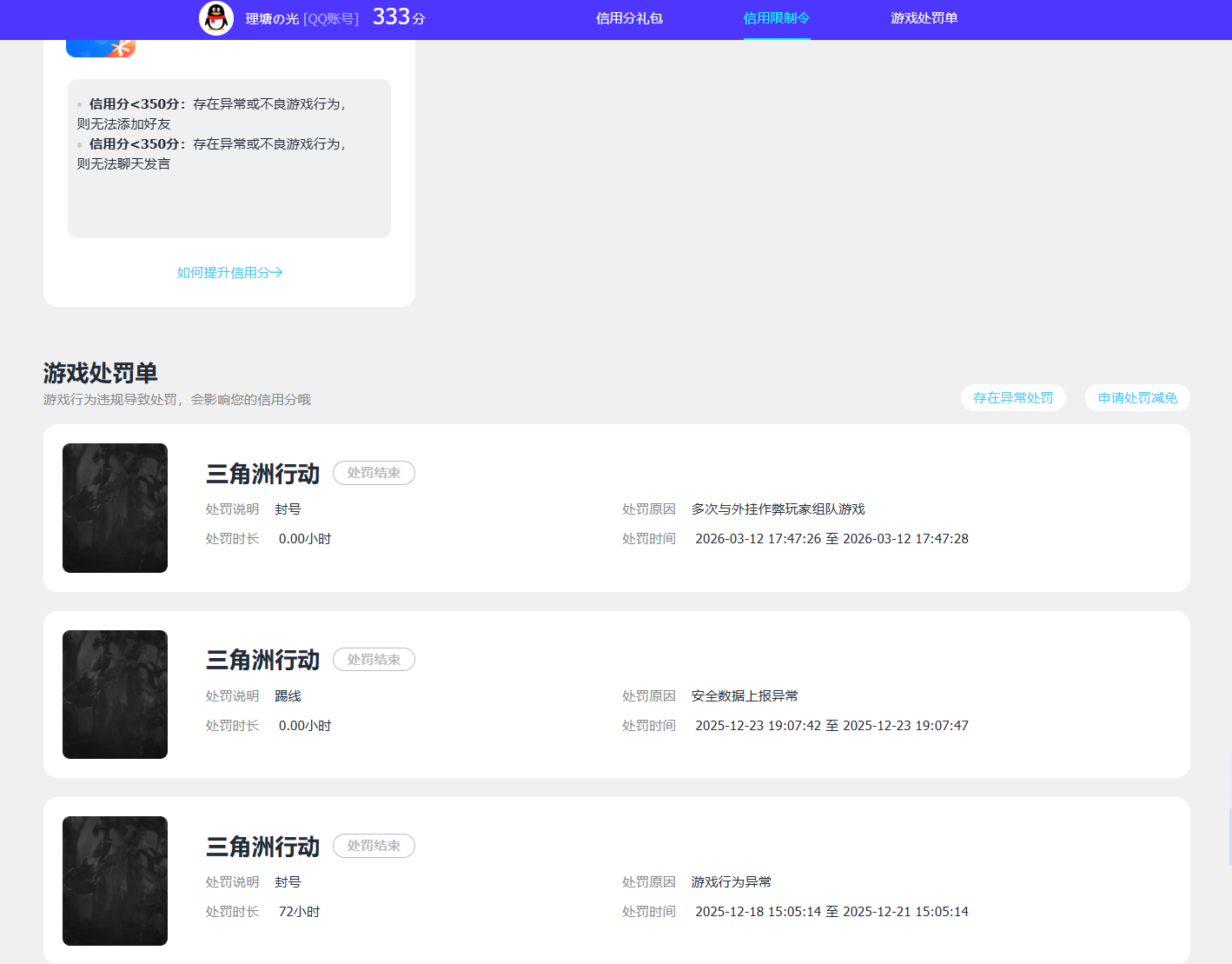Click the [QQ账号] account type label
Screen dimensions: 1232x964
tap(330, 18)
